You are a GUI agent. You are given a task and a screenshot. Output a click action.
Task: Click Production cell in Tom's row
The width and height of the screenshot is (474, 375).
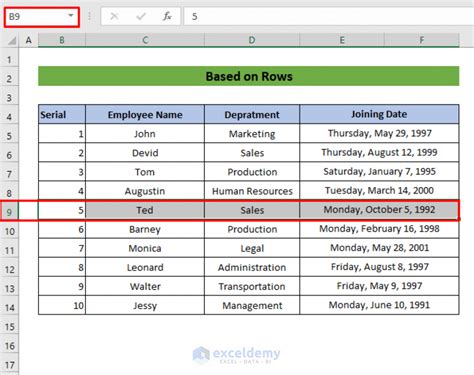(x=252, y=172)
